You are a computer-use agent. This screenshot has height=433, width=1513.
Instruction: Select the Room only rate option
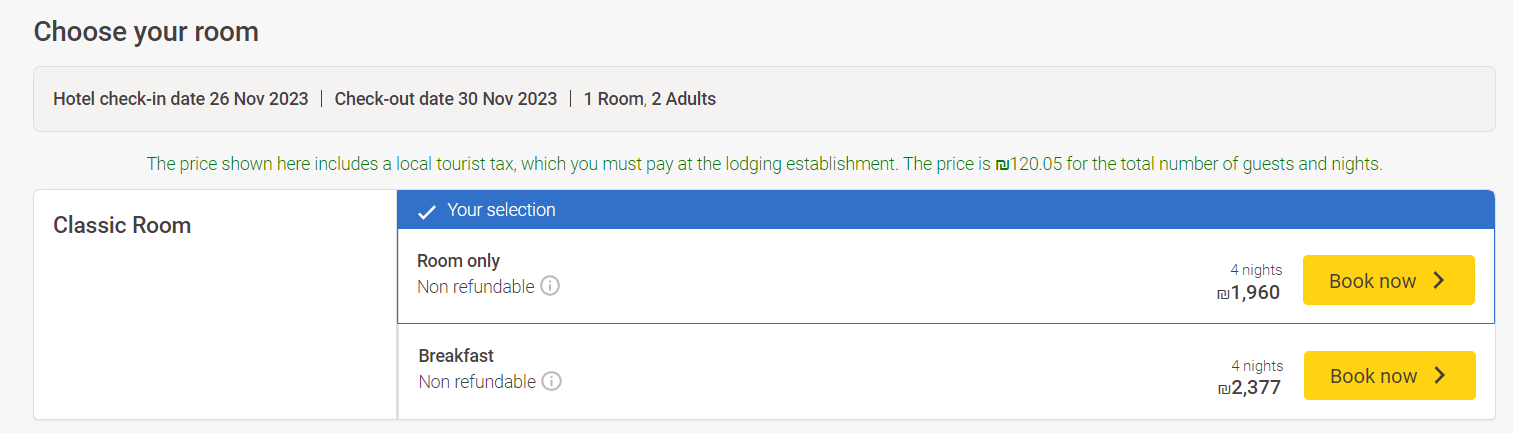click(946, 276)
